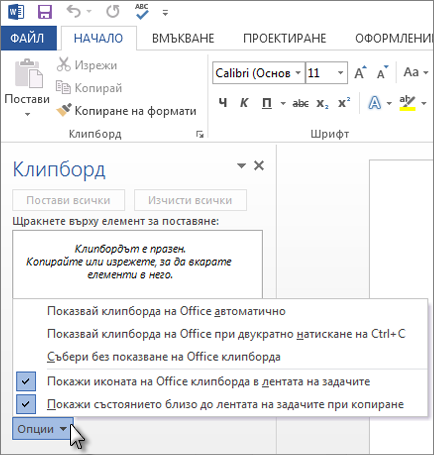This screenshot has width=434, height=455.
Task: Run spelling check from ABC icon
Action: [142, 11]
